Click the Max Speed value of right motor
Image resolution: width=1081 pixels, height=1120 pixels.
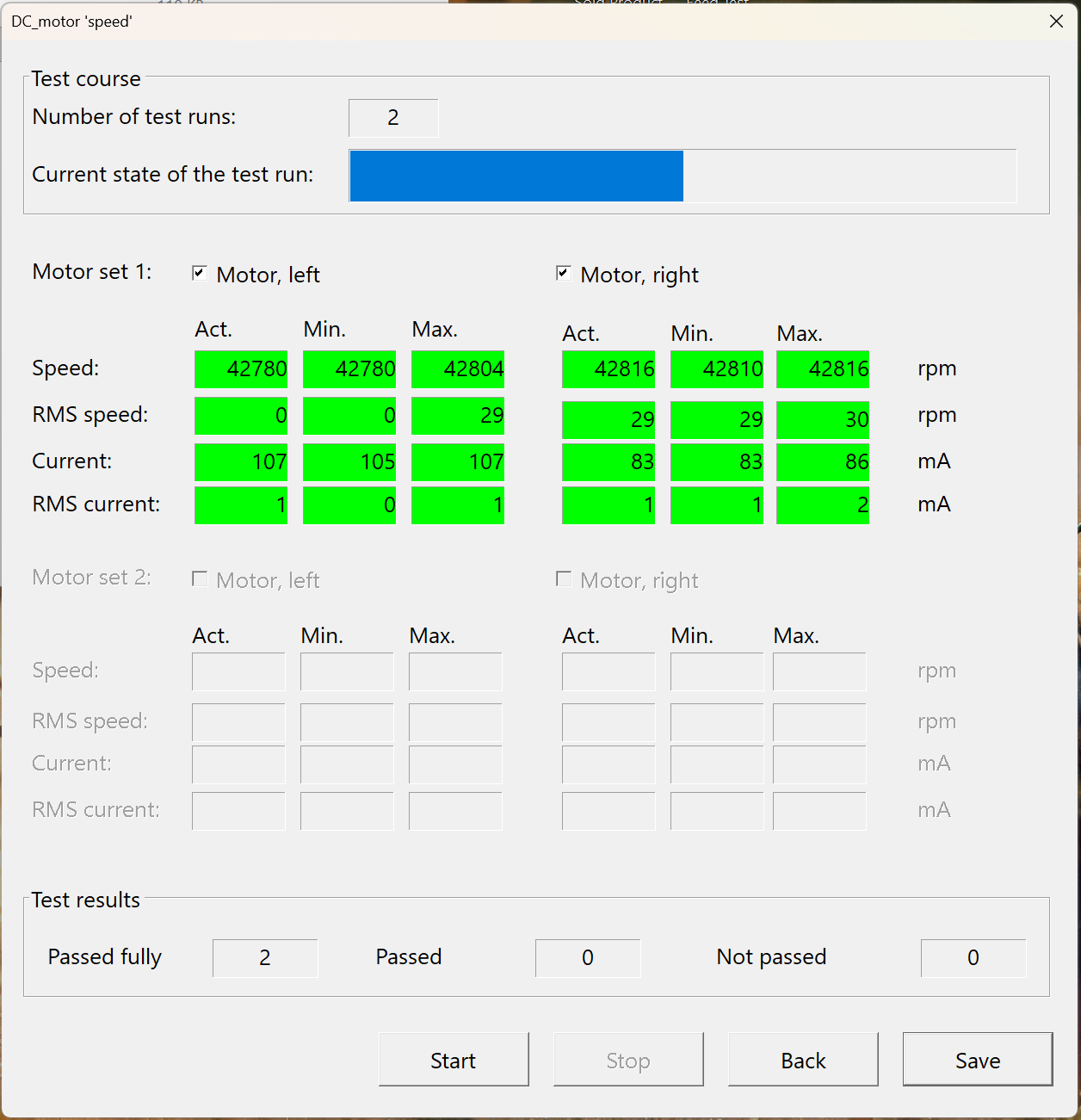(x=822, y=369)
